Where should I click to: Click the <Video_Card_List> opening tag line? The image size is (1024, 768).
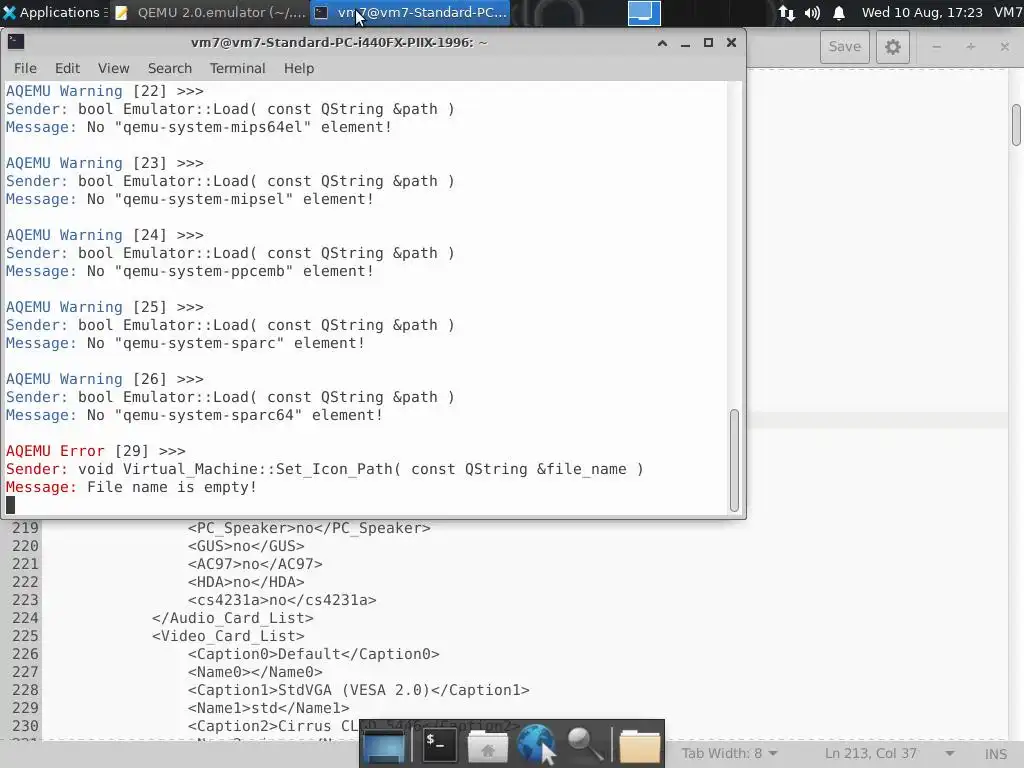(x=228, y=635)
